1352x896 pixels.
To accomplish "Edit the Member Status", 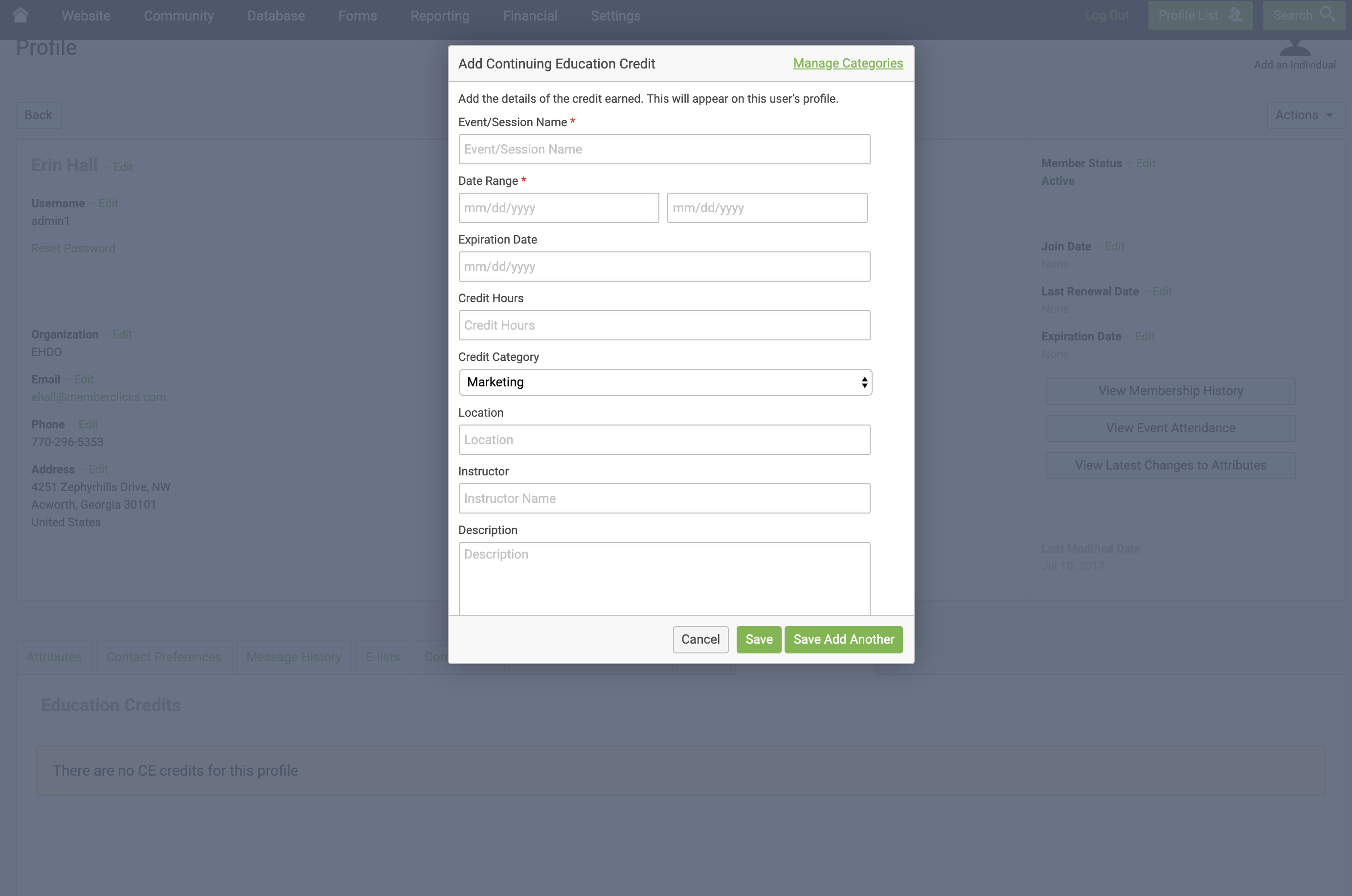I will tap(1145, 163).
